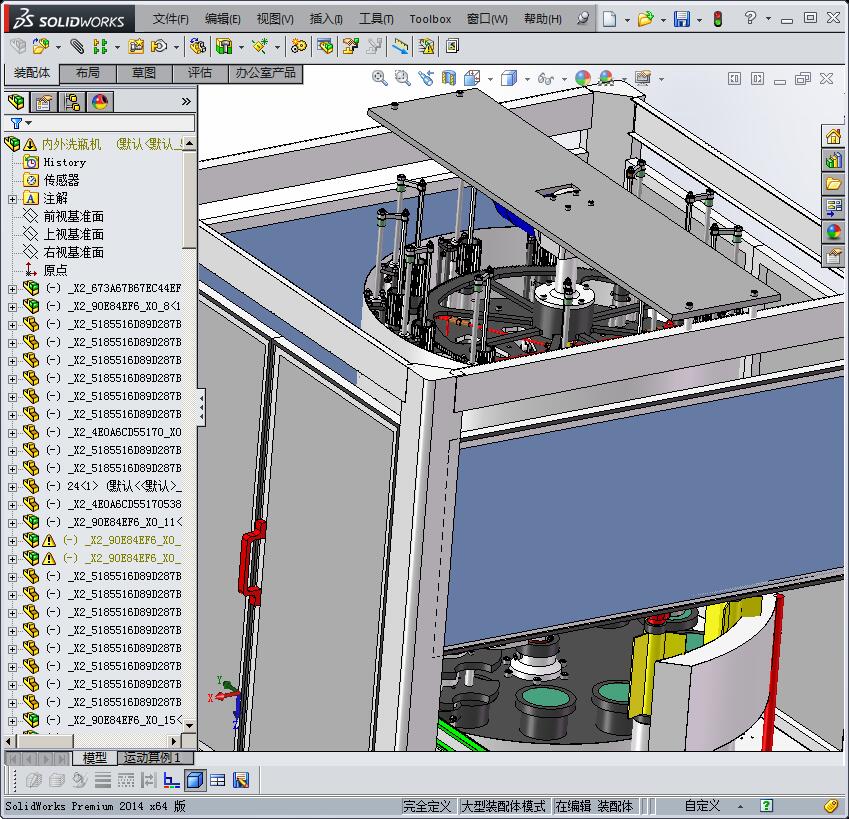Open the Design Library task pane
Image resolution: width=849 pixels, height=819 pixels.
[x=833, y=160]
